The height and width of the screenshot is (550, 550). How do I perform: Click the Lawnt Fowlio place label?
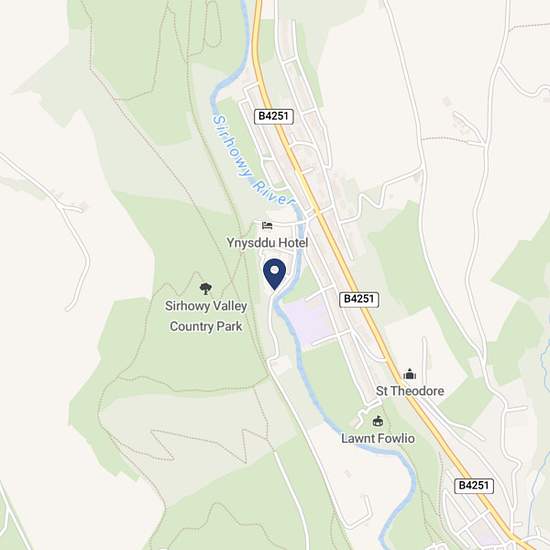(378, 438)
